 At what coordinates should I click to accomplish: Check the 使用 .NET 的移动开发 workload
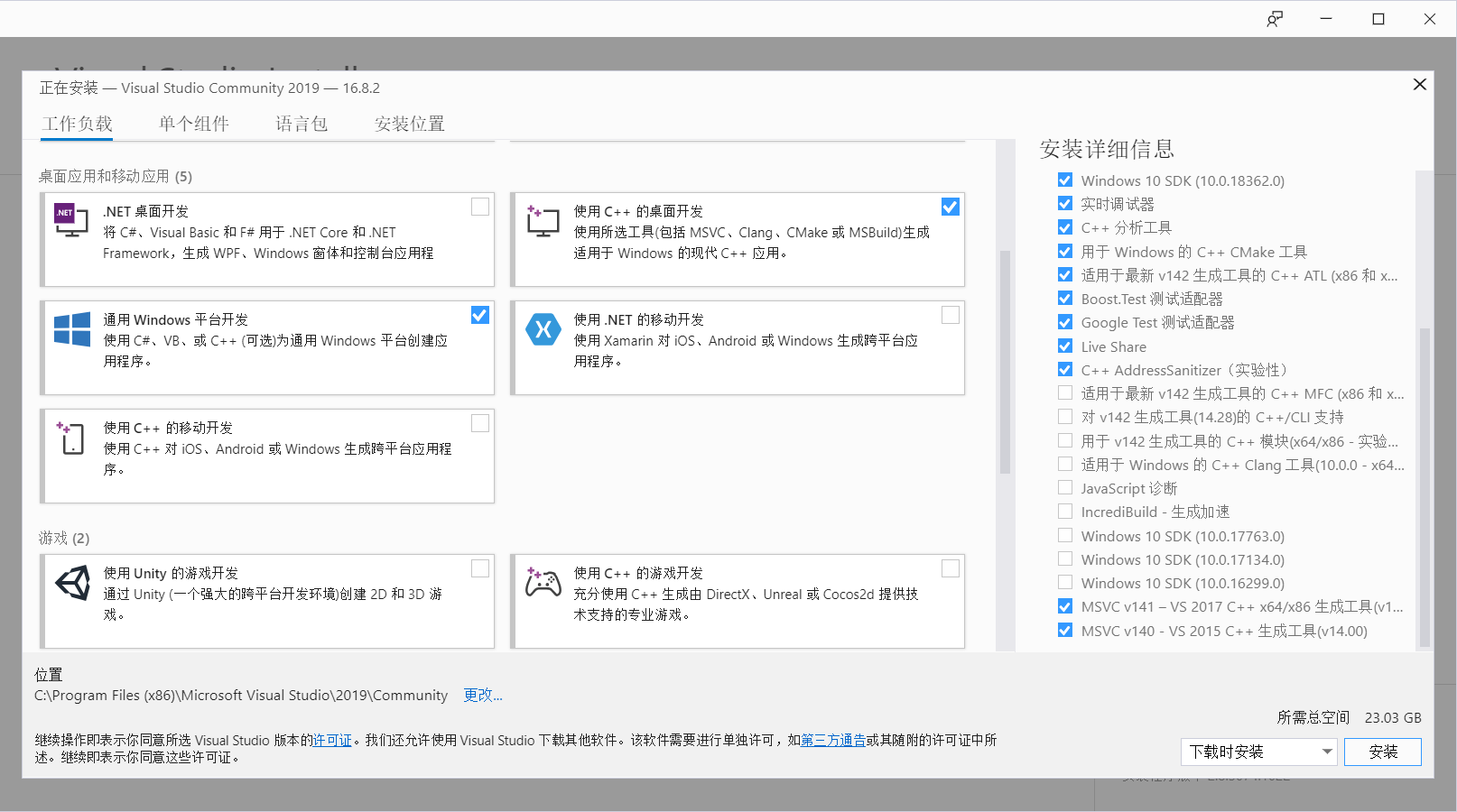[951, 315]
